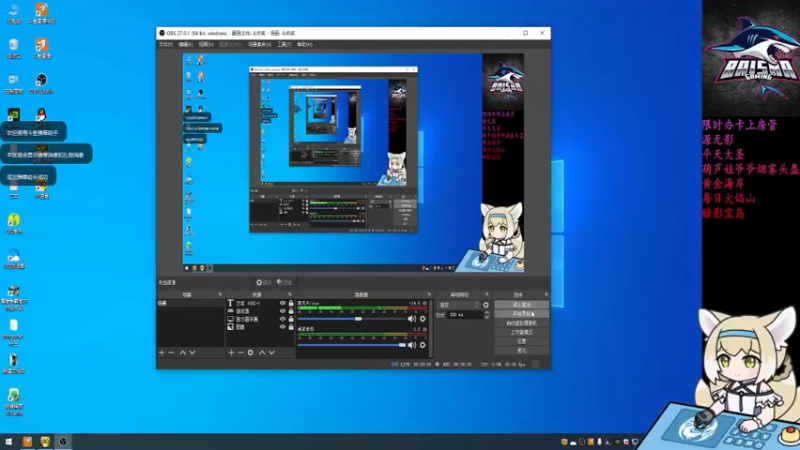Screen dimensions: 800x450
Task: Start the virtual camera button
Action: [521, 323]
